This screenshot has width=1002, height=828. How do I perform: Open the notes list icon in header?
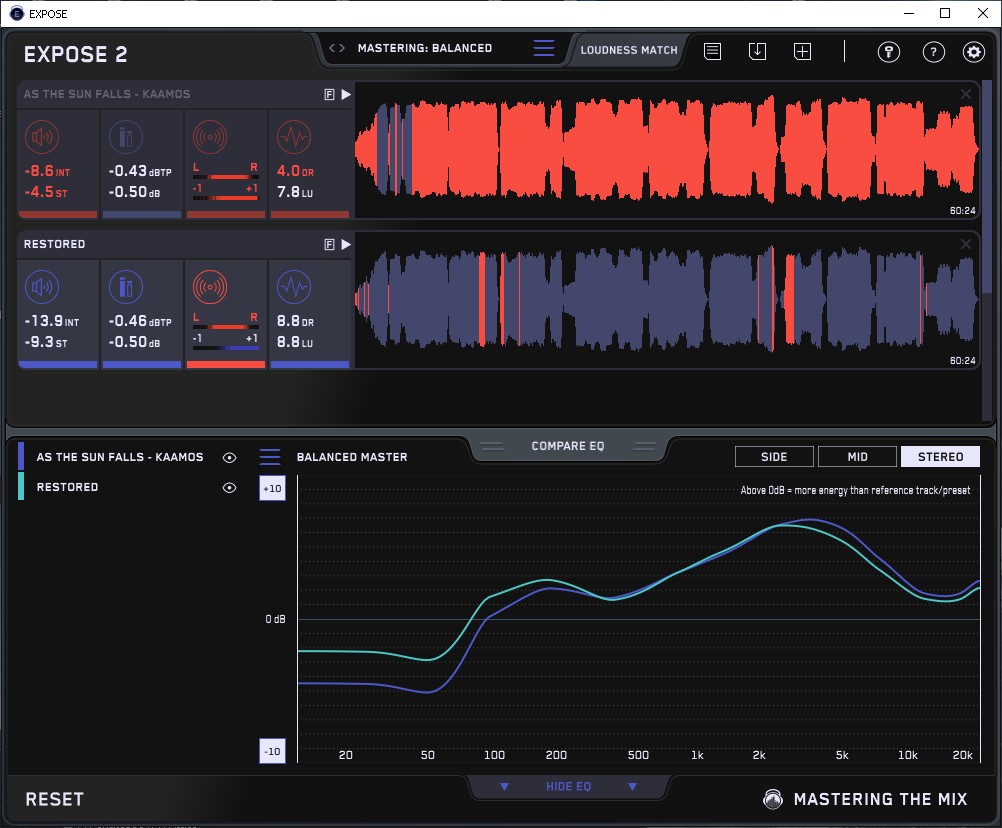pos(712,51)
